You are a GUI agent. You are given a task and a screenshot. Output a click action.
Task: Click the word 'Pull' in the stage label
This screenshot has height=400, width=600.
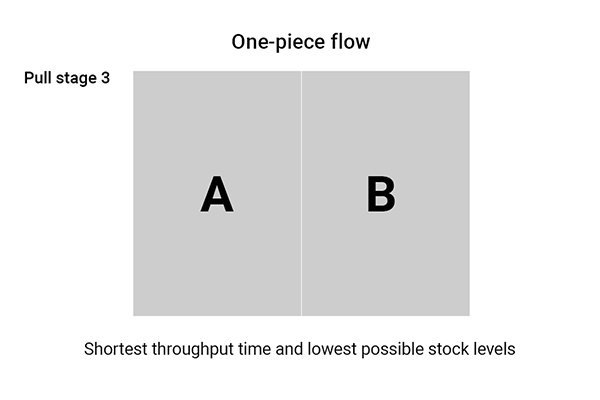[38, 78]
